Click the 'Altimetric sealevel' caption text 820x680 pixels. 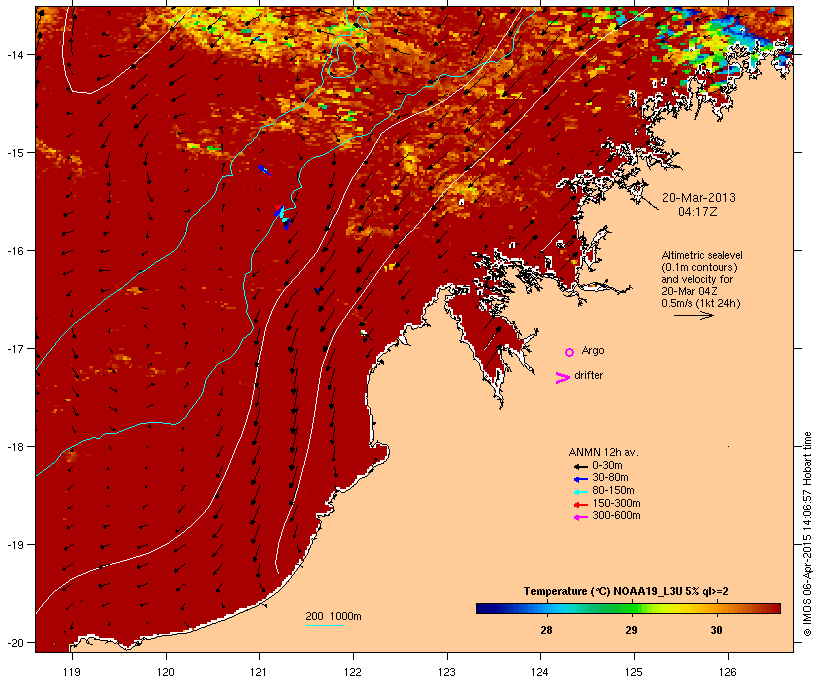coord(702,255)
